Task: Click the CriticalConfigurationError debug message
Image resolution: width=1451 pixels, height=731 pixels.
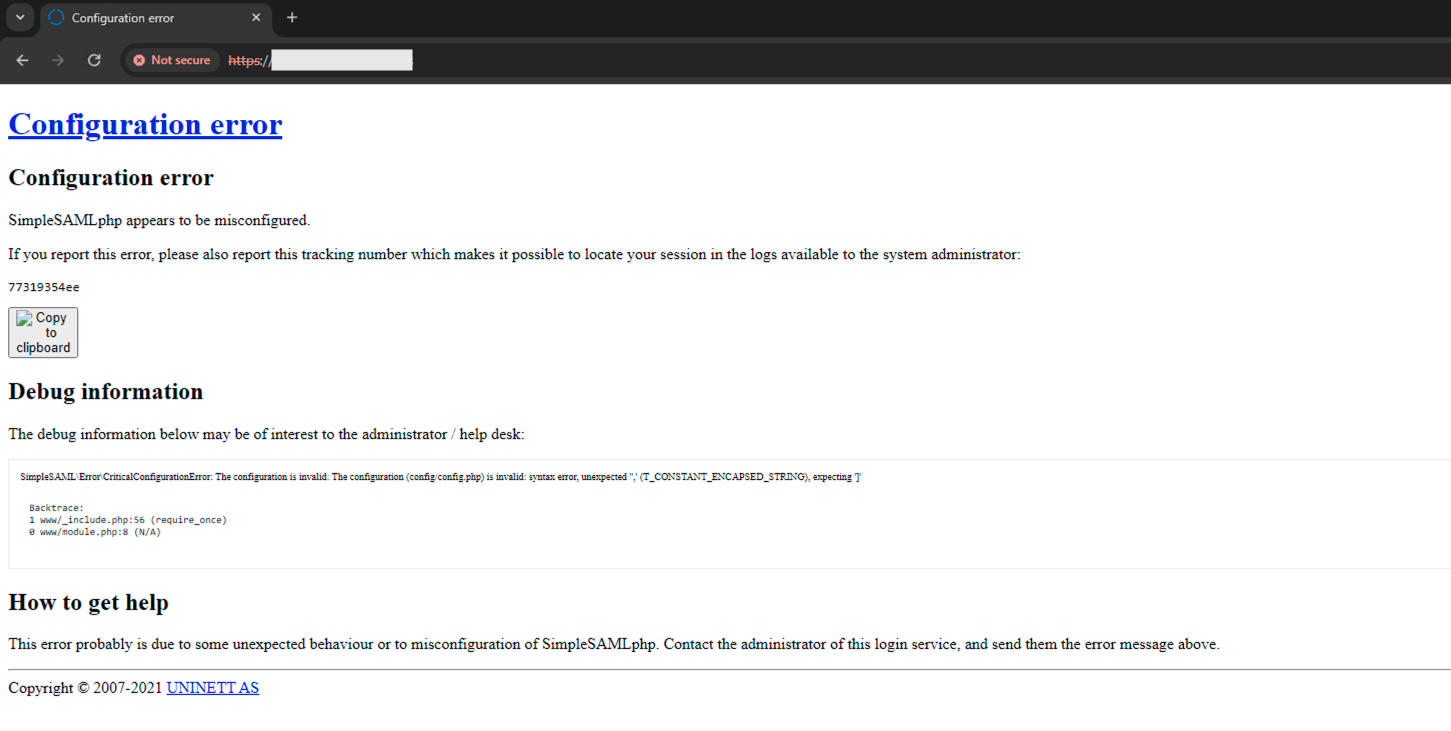Action: pyautogui.click(x=440, y=477)
